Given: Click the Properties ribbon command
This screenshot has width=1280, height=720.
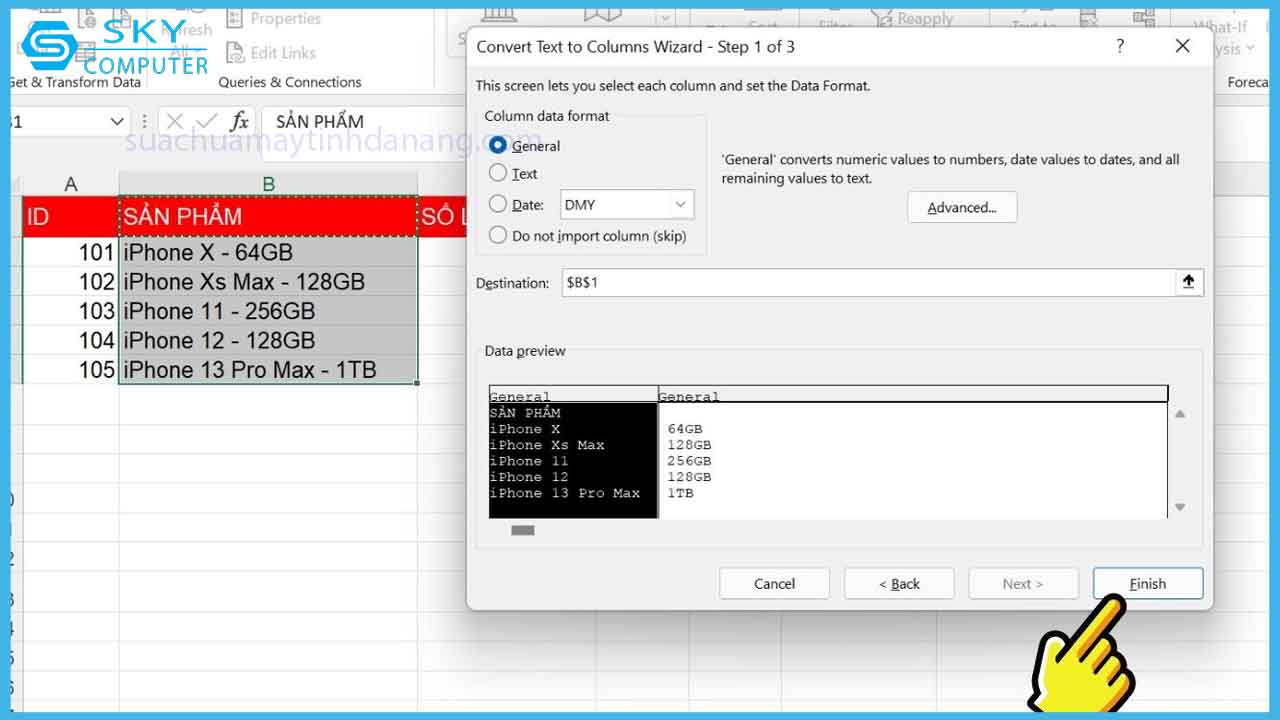Looking at the screenshot, I should 273,18.
